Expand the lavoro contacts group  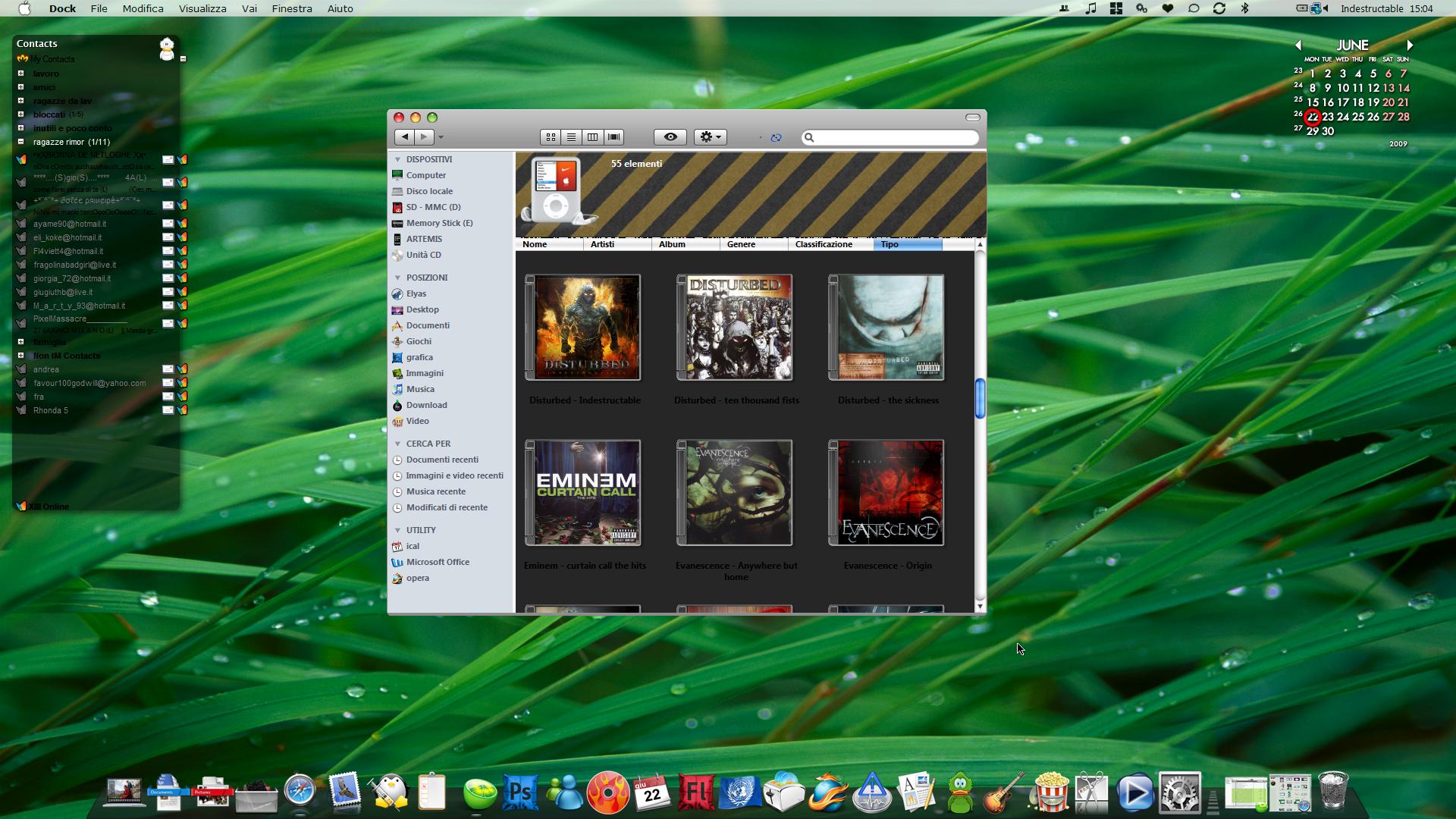(20, 74)
